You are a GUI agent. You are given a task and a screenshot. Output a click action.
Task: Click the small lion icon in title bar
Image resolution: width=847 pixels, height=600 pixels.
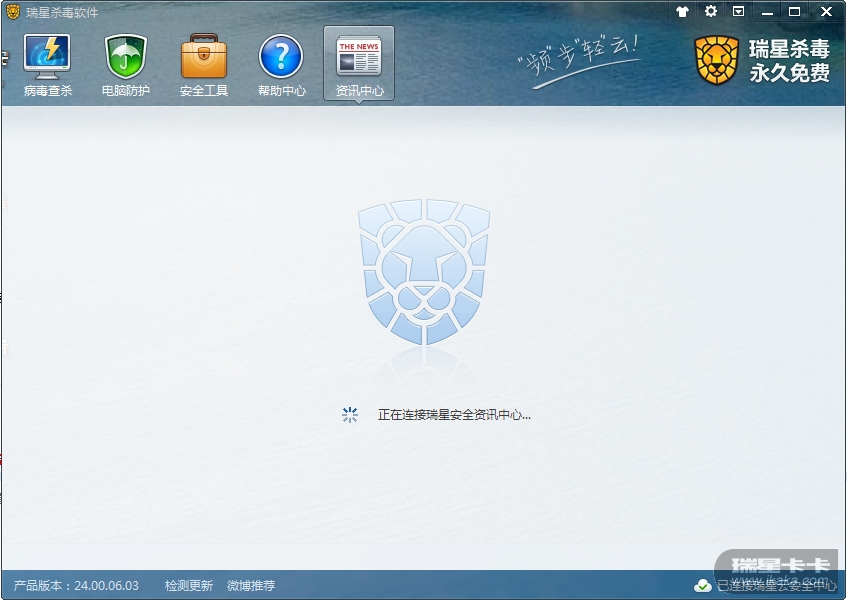13,11
